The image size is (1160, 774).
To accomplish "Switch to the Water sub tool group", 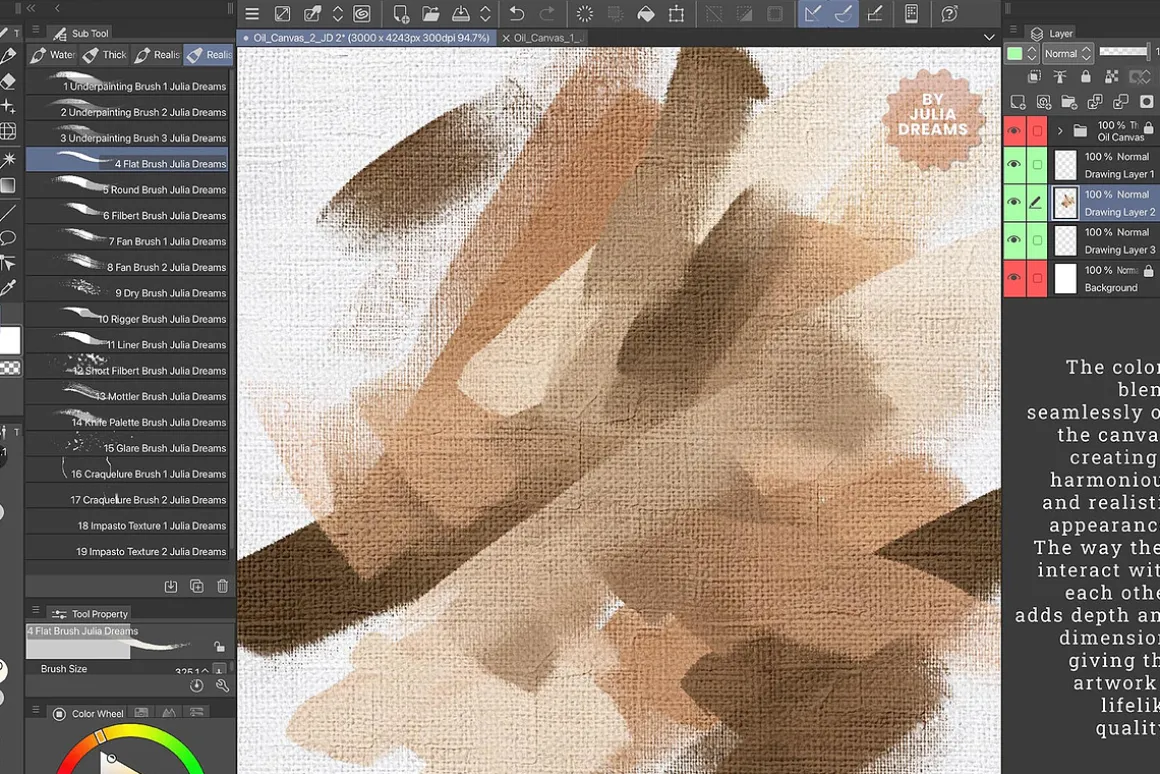I will [x=53, y=55].
